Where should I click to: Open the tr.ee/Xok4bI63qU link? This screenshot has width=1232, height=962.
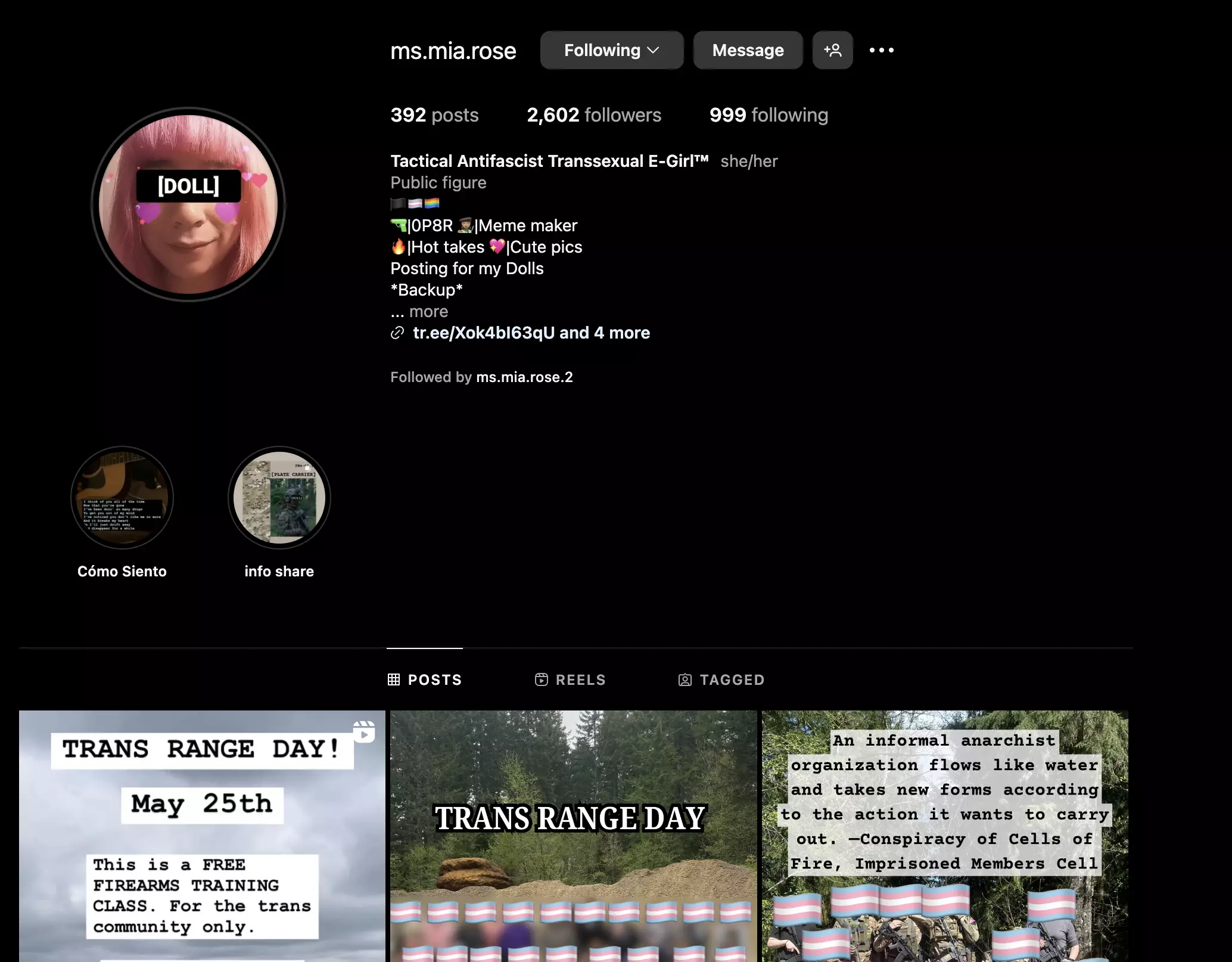pos(531,333)
